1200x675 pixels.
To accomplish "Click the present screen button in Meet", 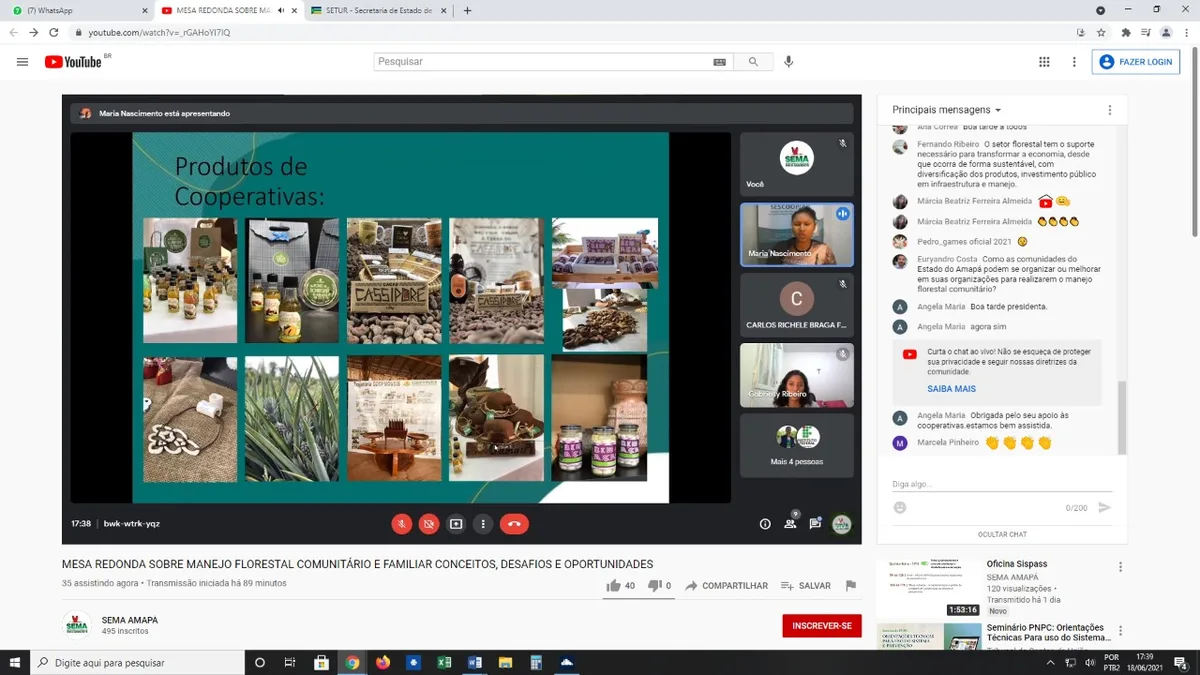I will click(x=456, y=524).
